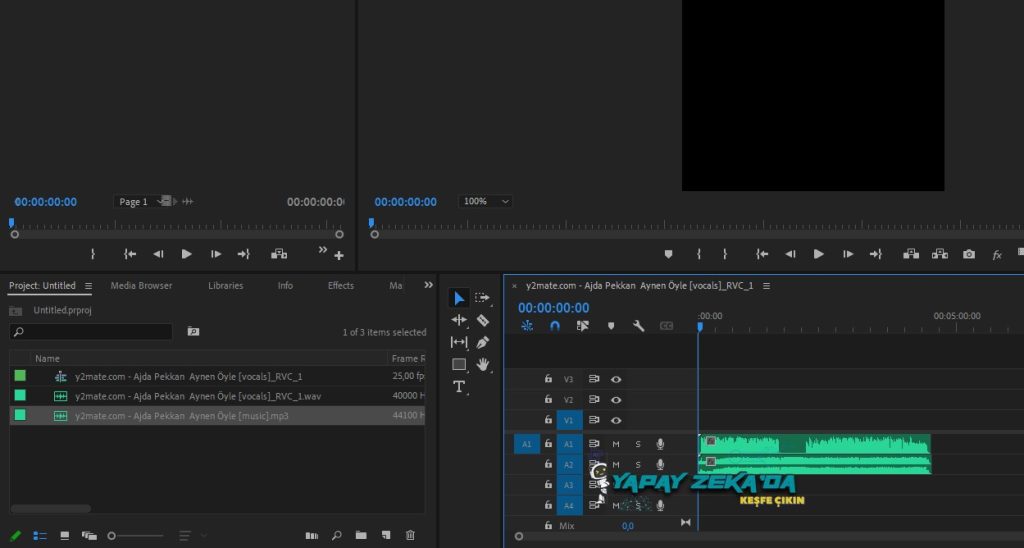Image resolution: width=1024 pixels, height=548 pixels.
Task: Select the Razor tool
Action: (x=483, y=321)
